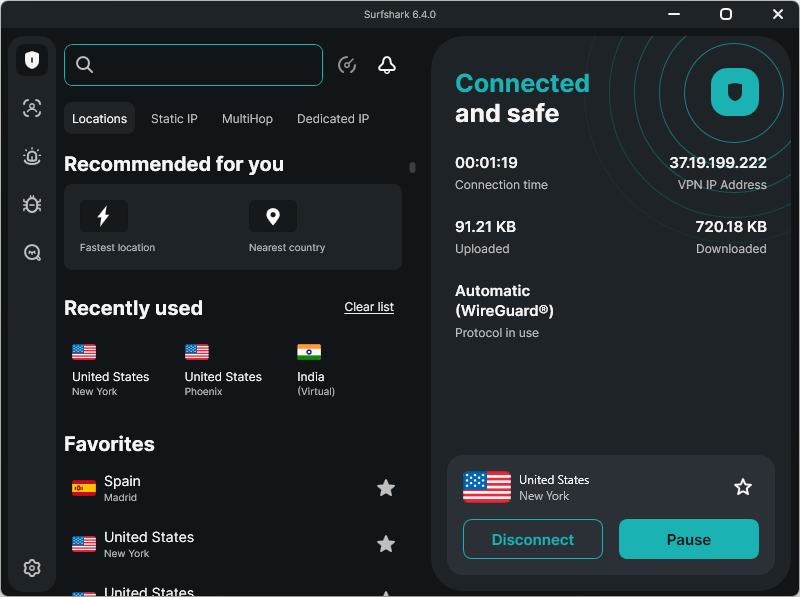The image size is (800, 597).
Task: Click the Disconnect button
Action: pos(533,539)
